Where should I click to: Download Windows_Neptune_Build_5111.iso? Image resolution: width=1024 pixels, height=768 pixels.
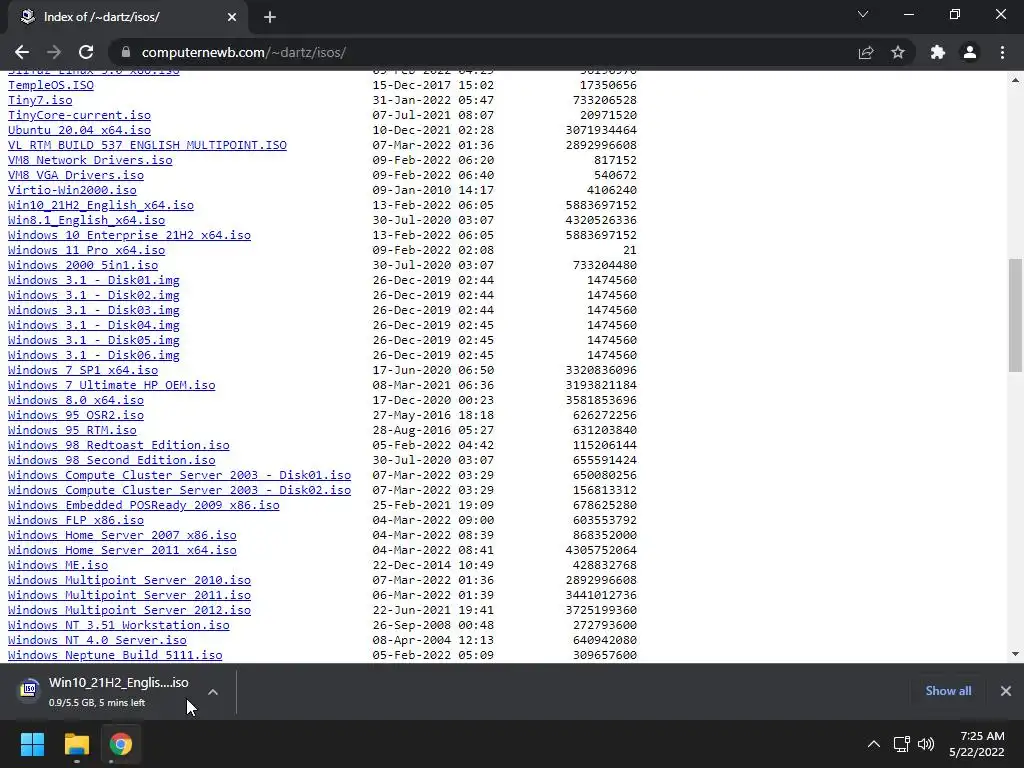point(115,656)
